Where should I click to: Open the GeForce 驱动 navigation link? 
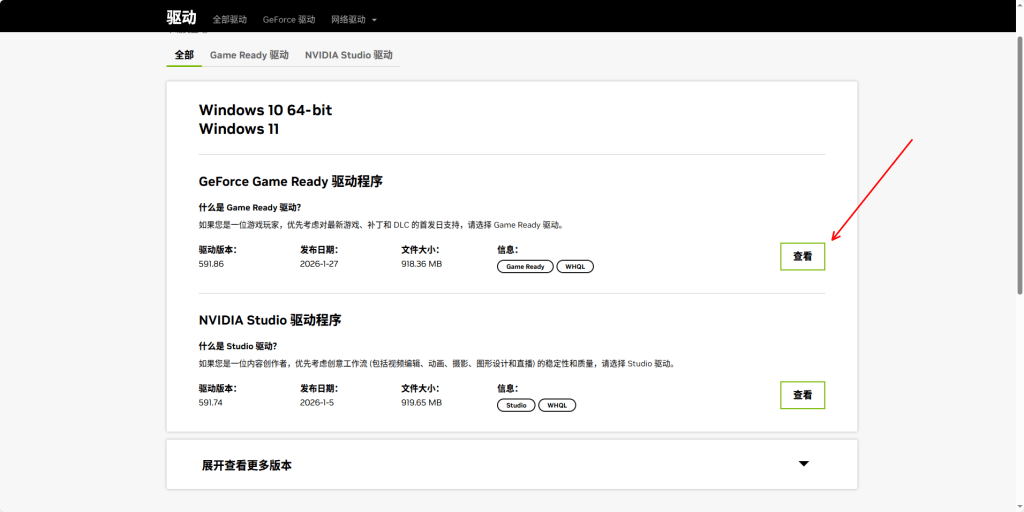(x=288, y=19)
